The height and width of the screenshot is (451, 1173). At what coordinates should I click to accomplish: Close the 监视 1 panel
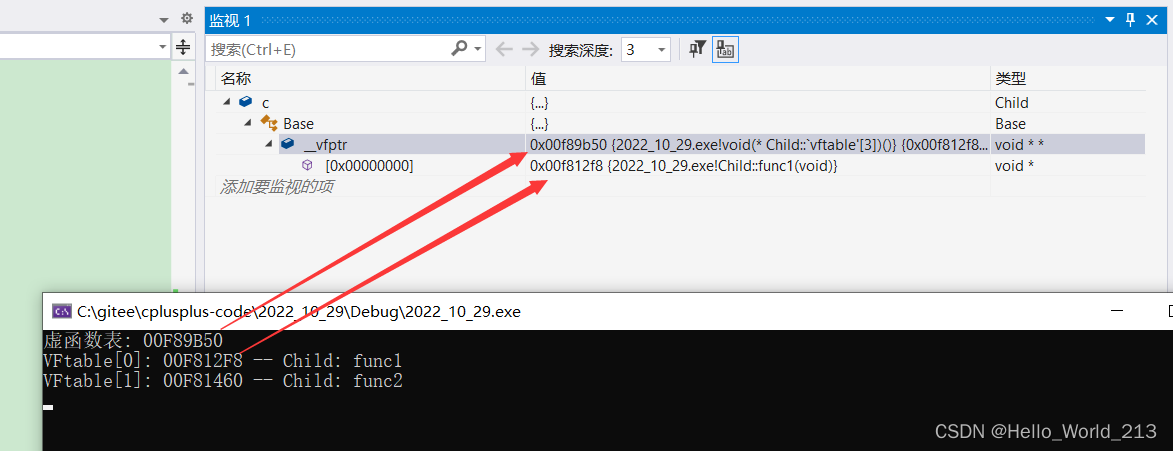(1153, 20)
